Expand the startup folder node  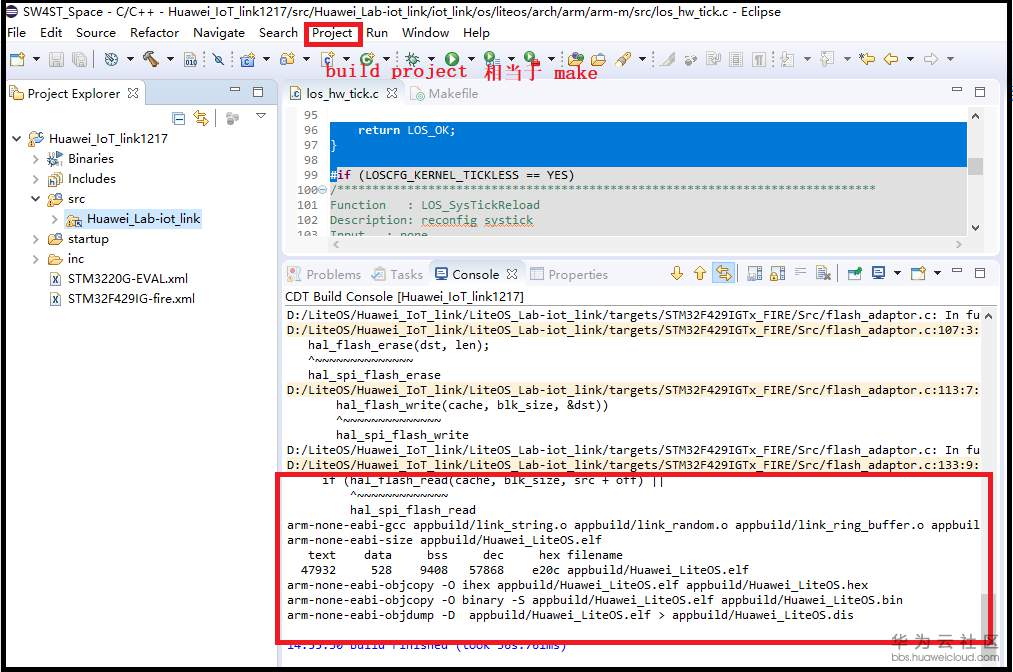tap(36, 239)
